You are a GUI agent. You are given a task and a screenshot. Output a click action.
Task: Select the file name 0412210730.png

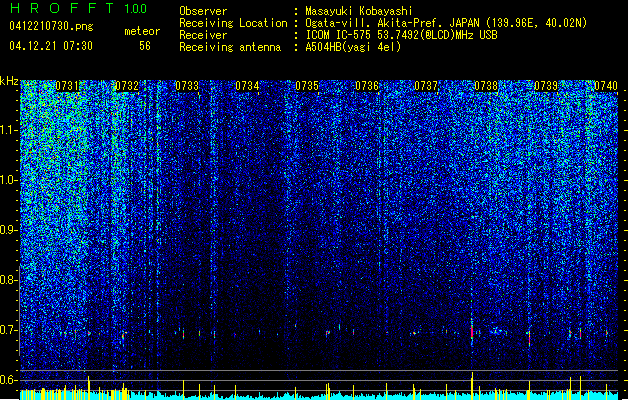tap(51, 26)
